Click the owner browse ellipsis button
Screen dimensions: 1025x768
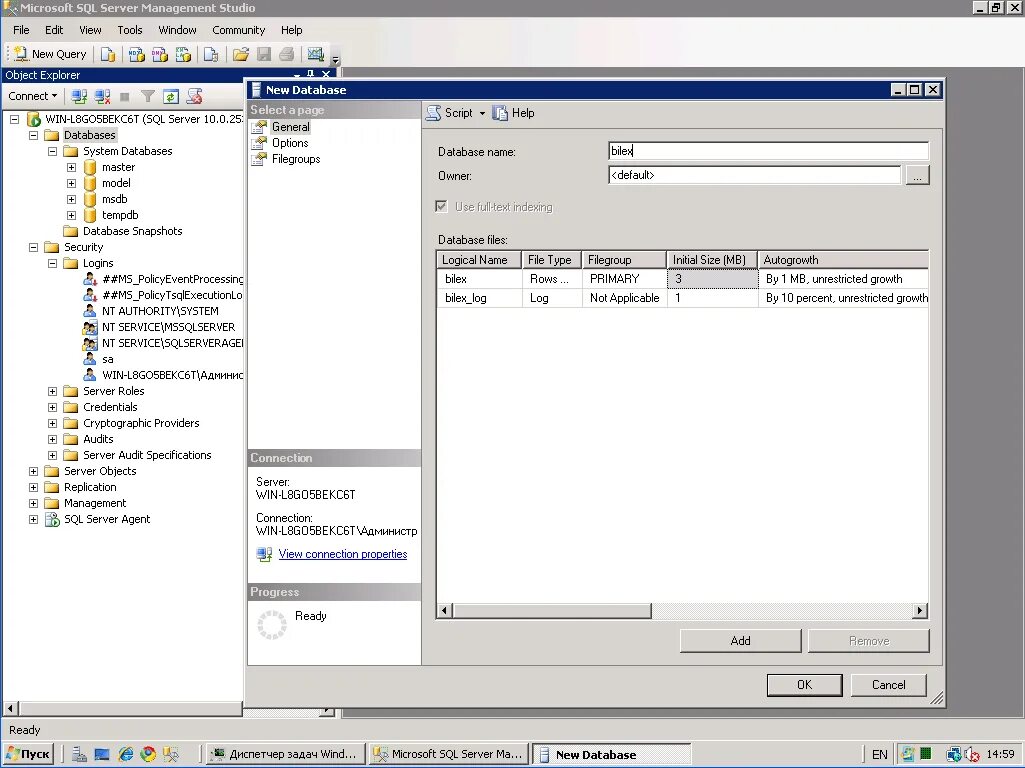(917, 175)
